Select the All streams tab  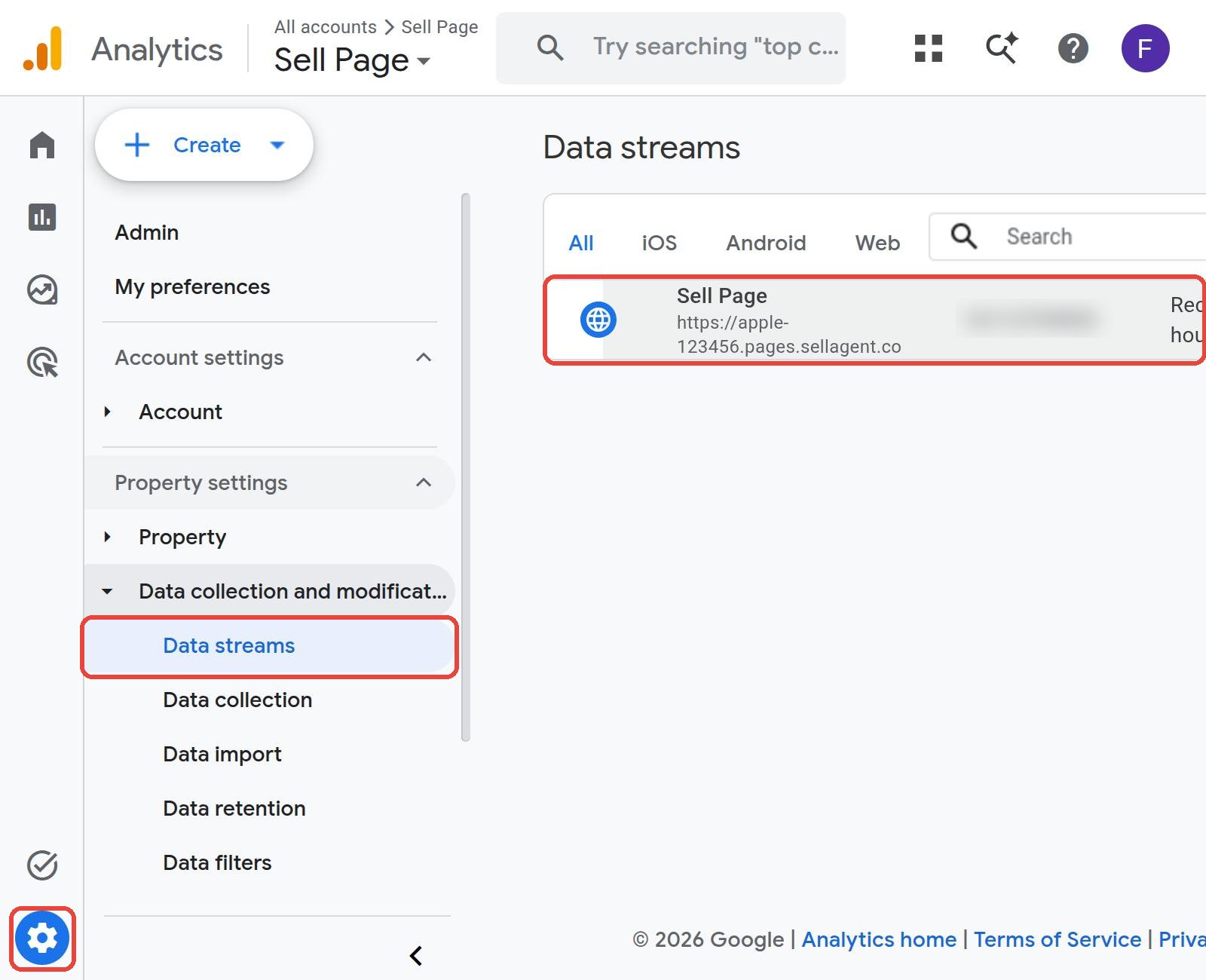[x=581, y=243]
